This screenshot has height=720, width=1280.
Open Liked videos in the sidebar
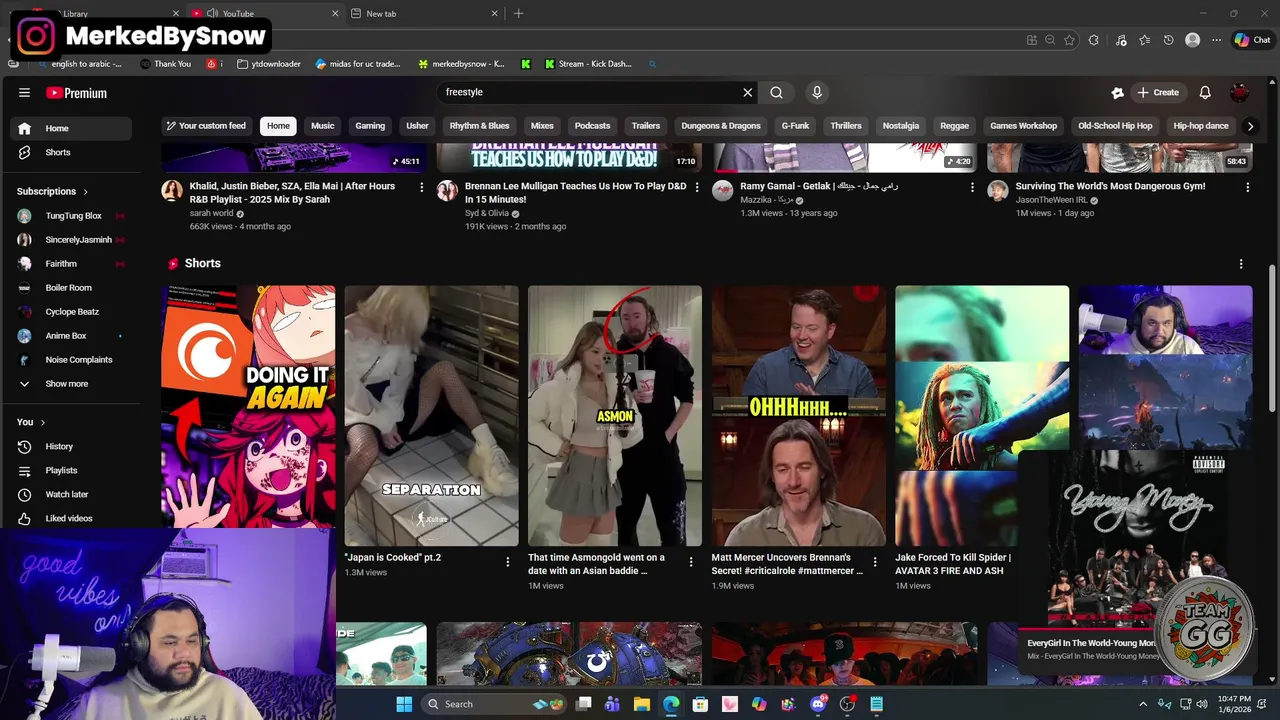[x=71, y=518]
